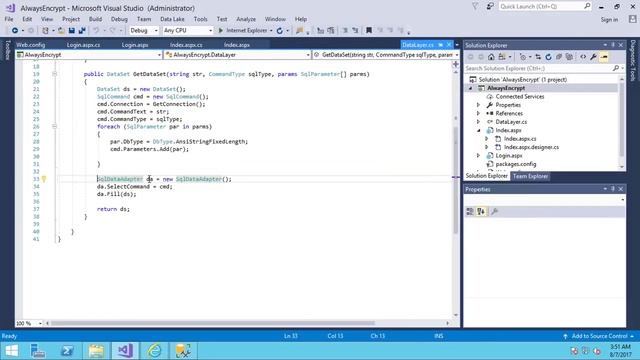Open the Project menu
Screen dimensions: 640x360
(x=71, y=19)
